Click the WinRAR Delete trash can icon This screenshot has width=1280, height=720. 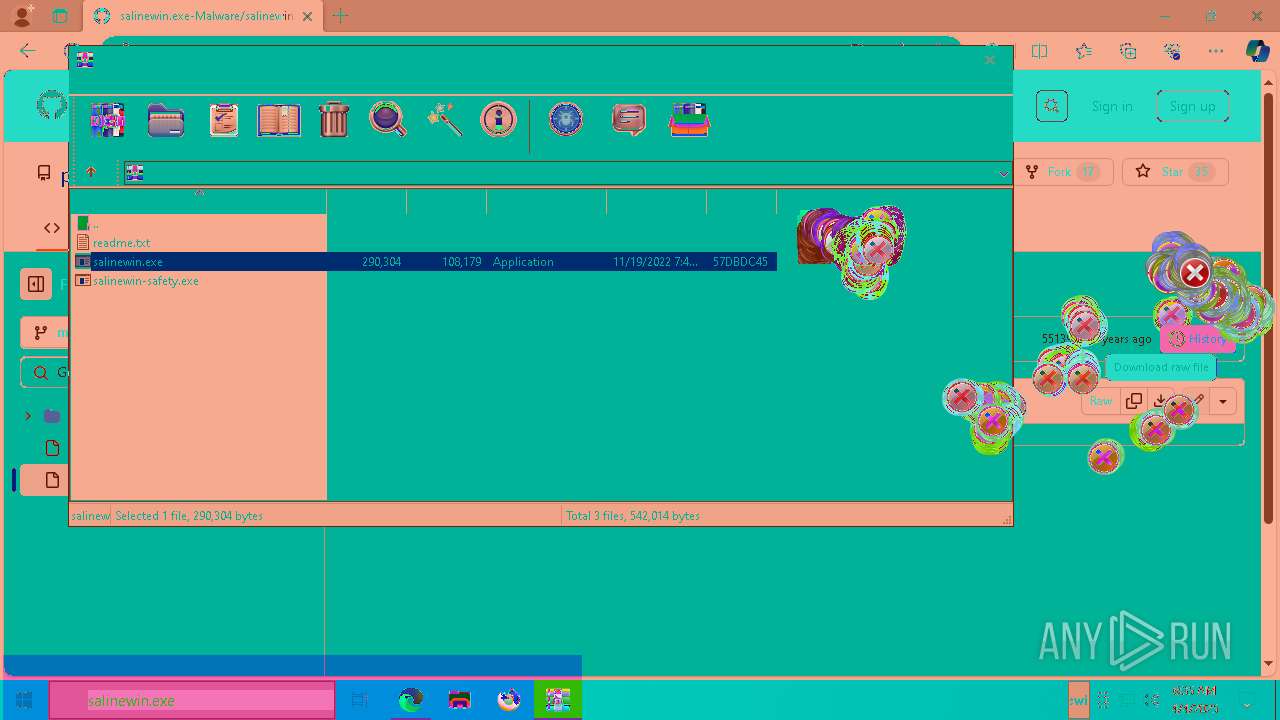334,120
